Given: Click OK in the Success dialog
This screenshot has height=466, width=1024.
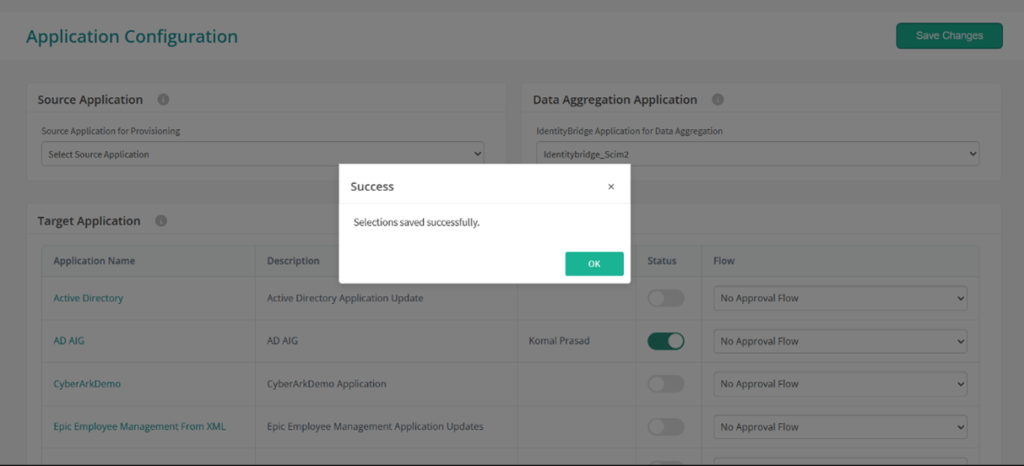Looking at the screenshot, I should pyautogui.click(x=594, y=264).
